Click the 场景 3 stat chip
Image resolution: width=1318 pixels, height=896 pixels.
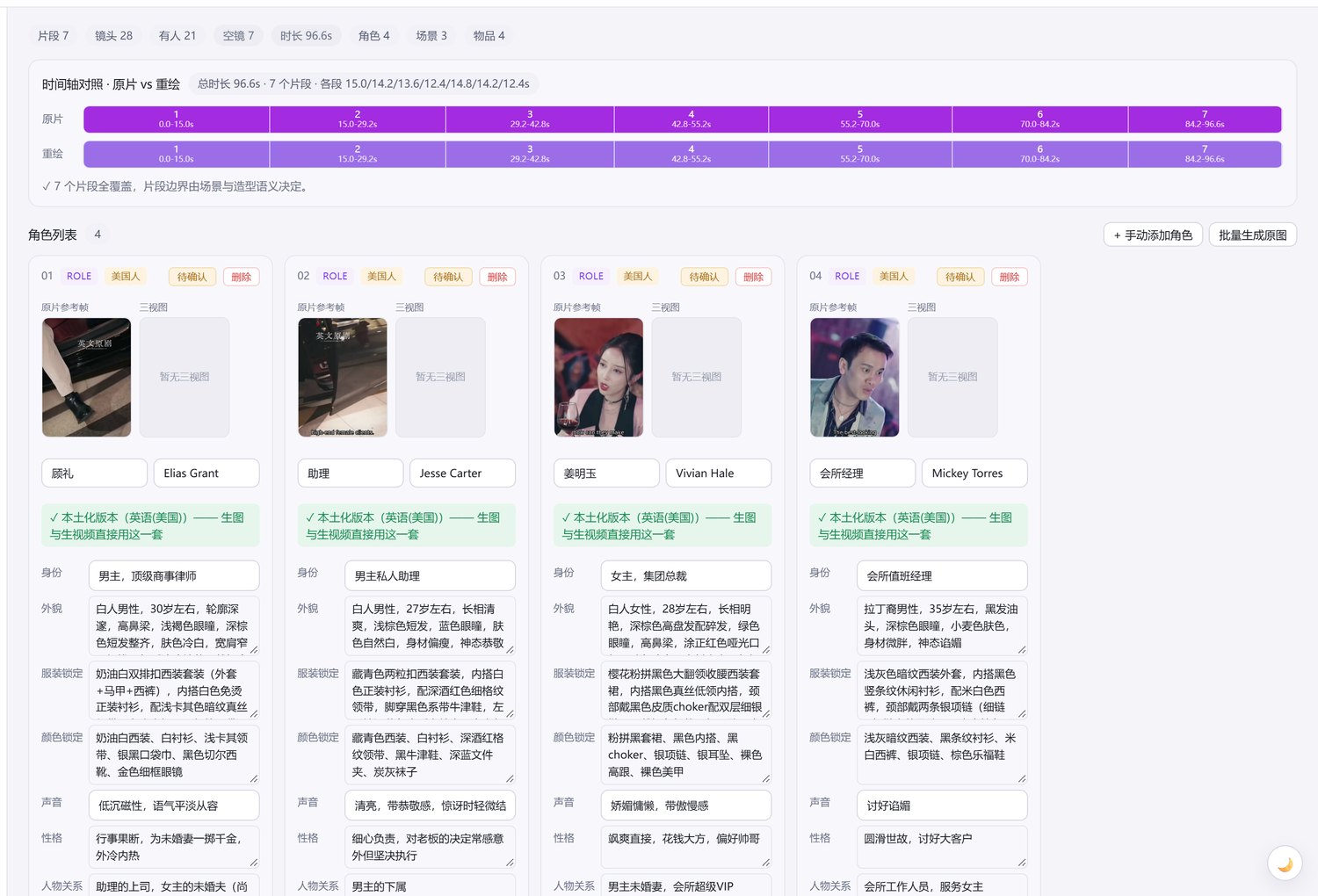click(431, 36)
